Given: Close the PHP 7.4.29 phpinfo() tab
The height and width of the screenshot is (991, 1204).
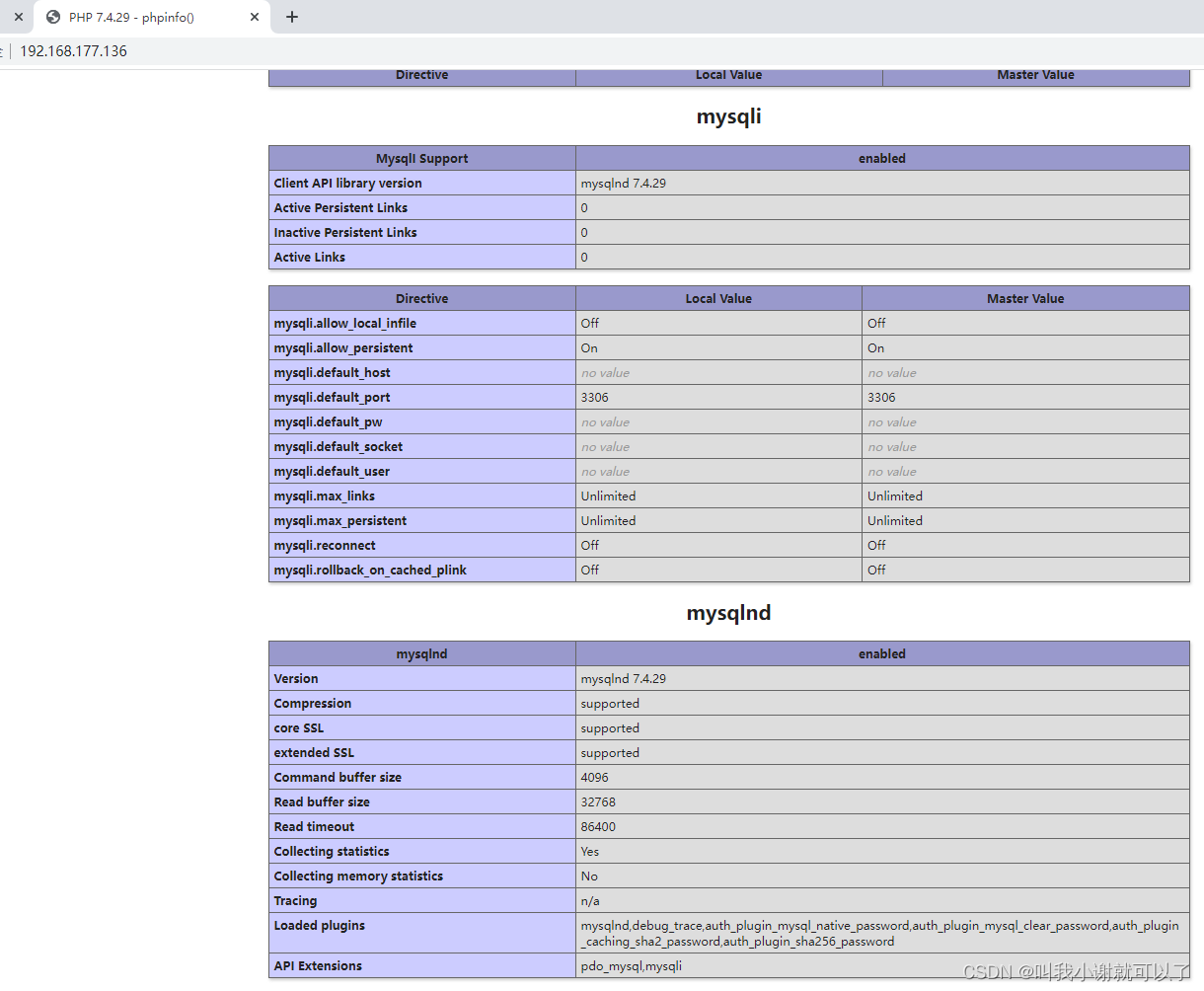Looking at the screenshot, I should [x=255, y=17].
